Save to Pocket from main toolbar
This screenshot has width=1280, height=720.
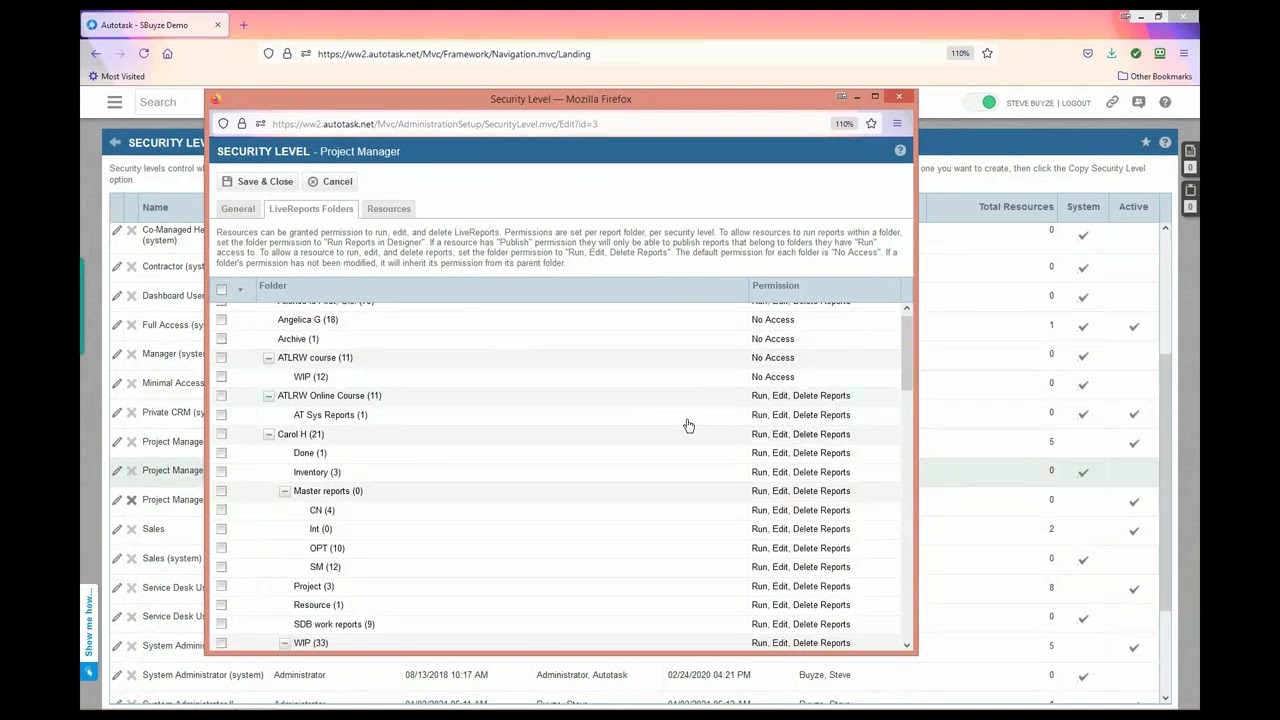click(x=1088, y=54)
